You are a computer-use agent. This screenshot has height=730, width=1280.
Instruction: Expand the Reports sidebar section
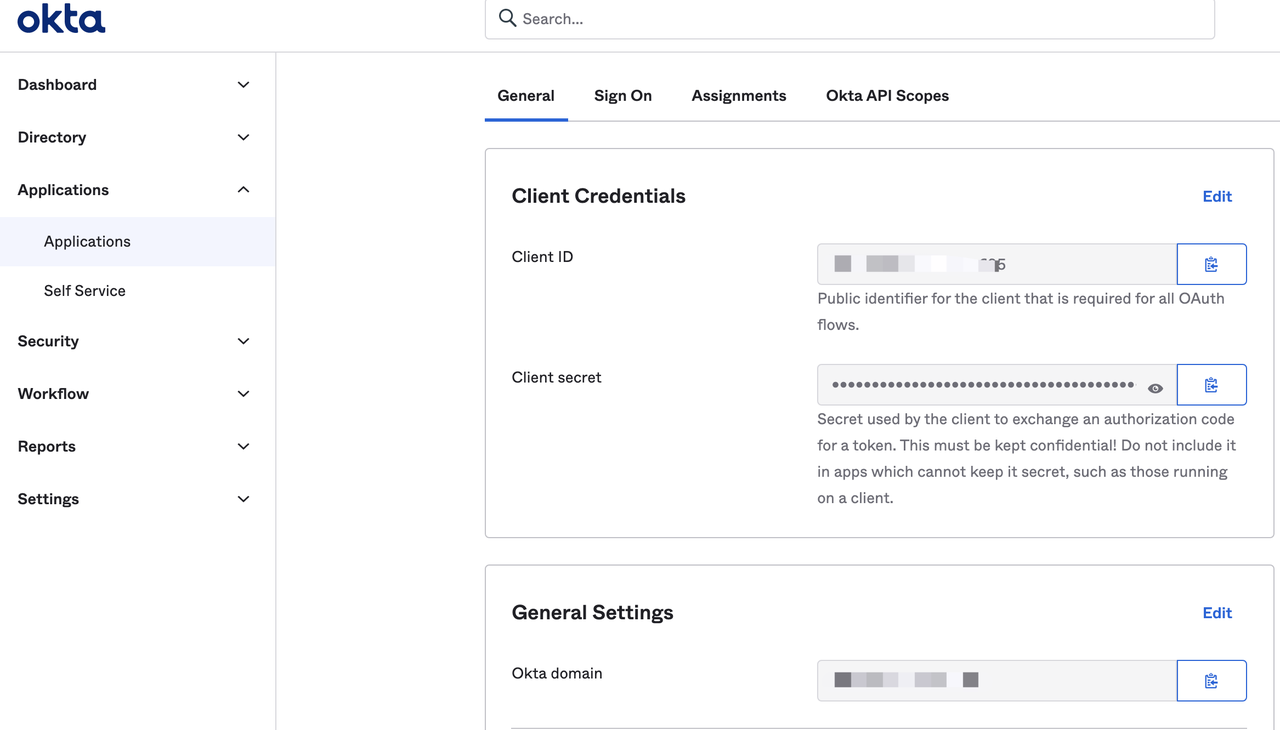(x=243, y=446)
